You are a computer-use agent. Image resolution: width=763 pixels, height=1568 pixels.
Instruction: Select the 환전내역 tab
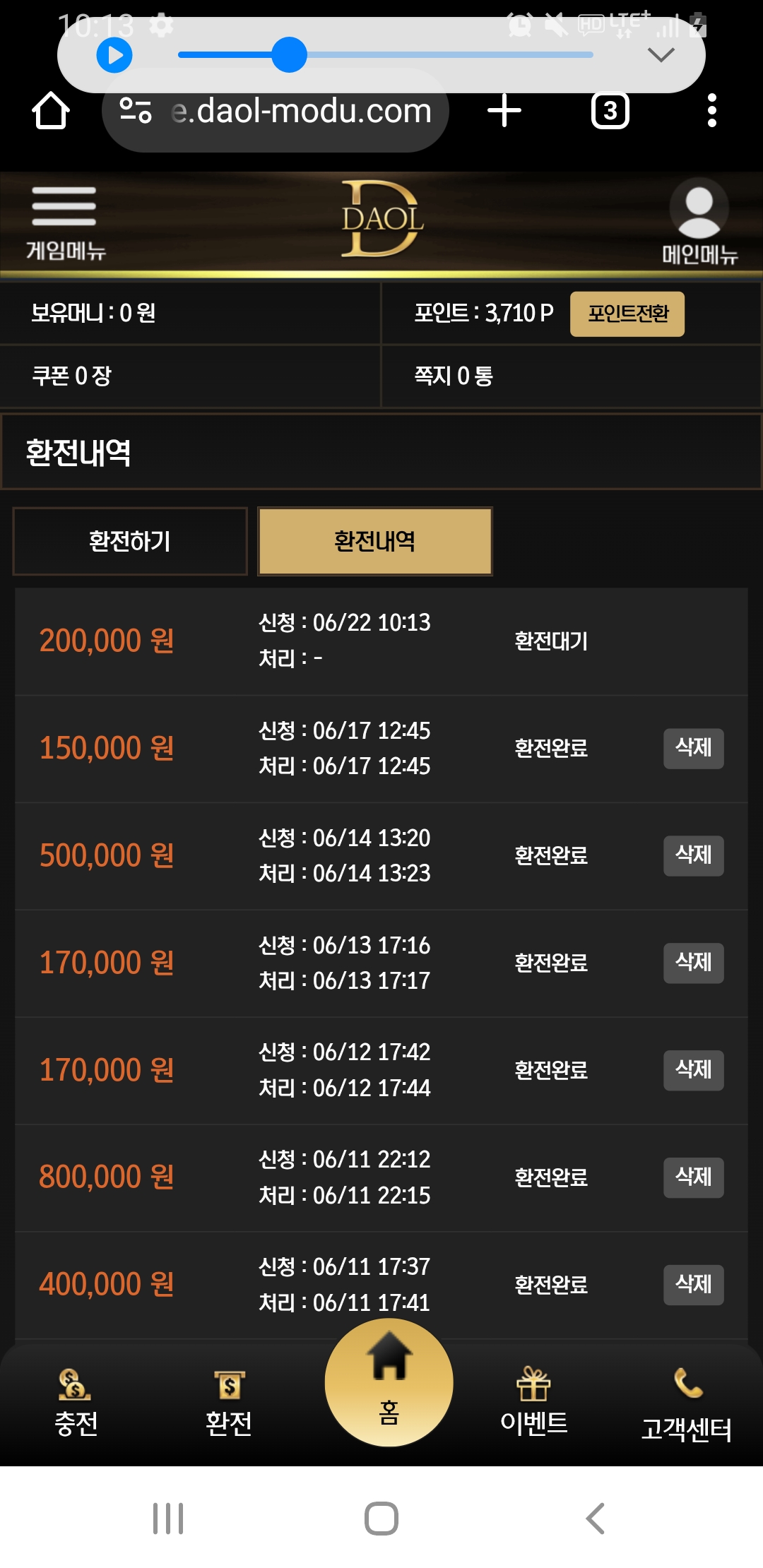pos(375,541)
